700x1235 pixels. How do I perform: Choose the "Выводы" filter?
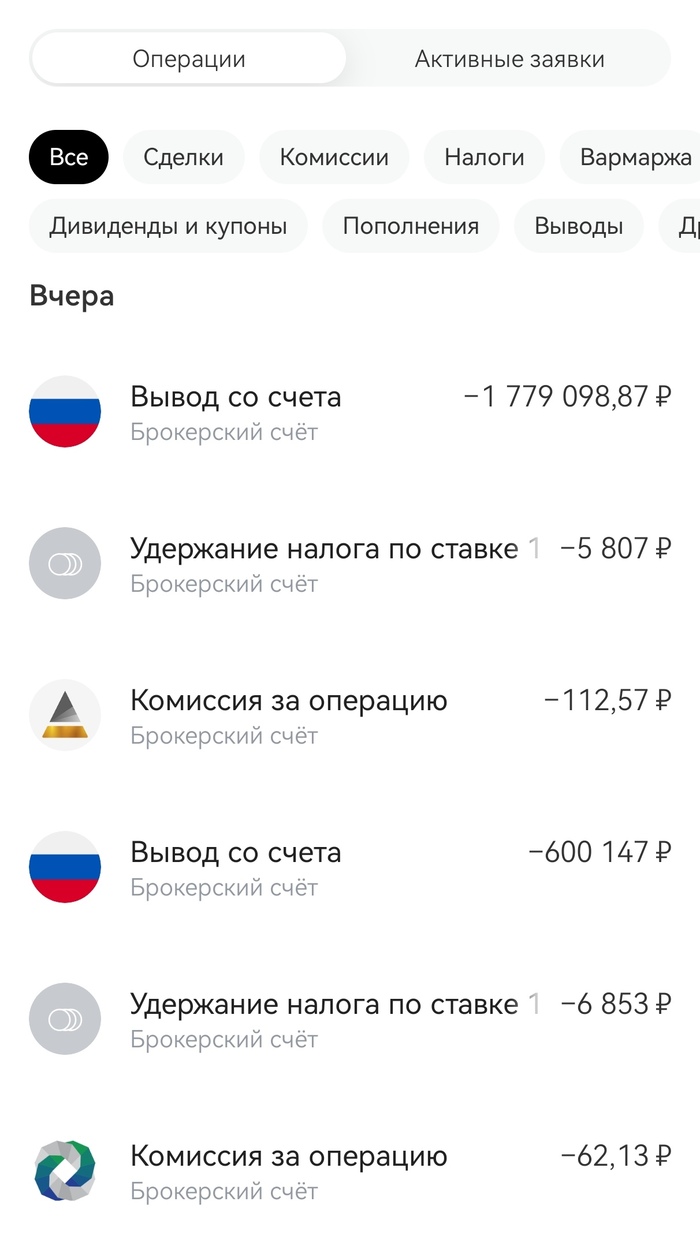(x=578, y=226)
